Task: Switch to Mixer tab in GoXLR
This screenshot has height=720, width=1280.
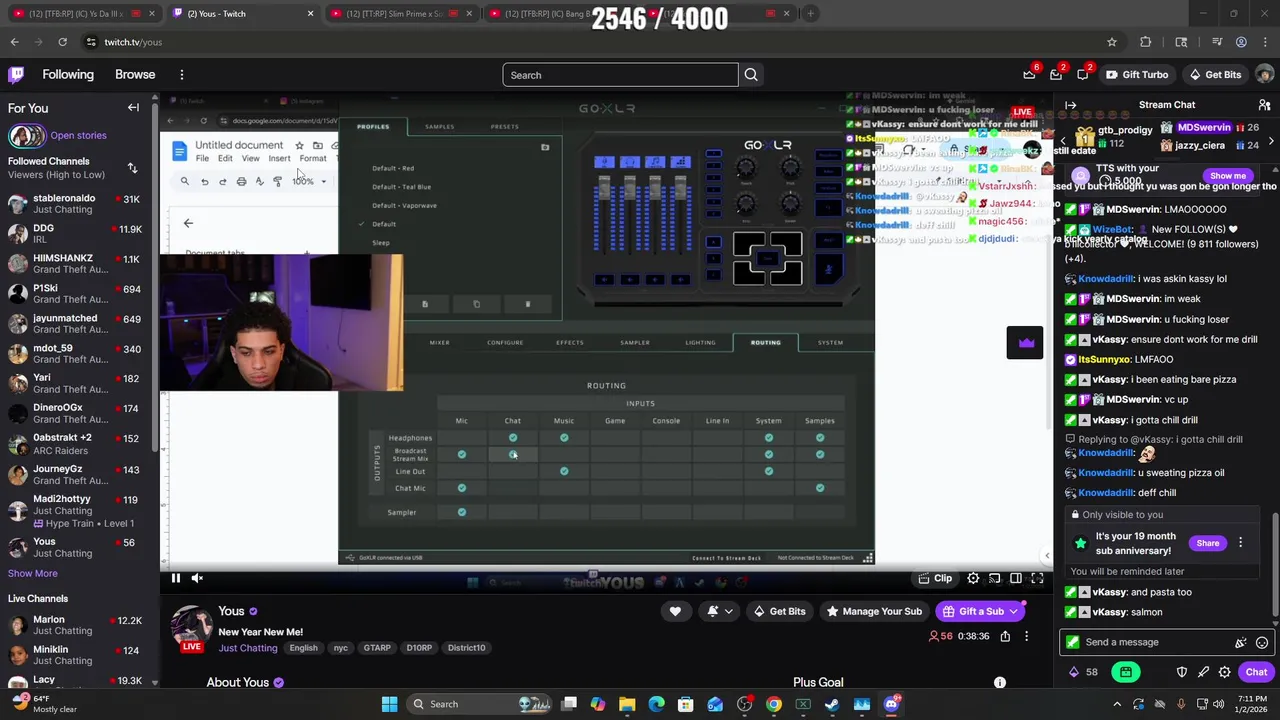Action: tap(439, 342)
